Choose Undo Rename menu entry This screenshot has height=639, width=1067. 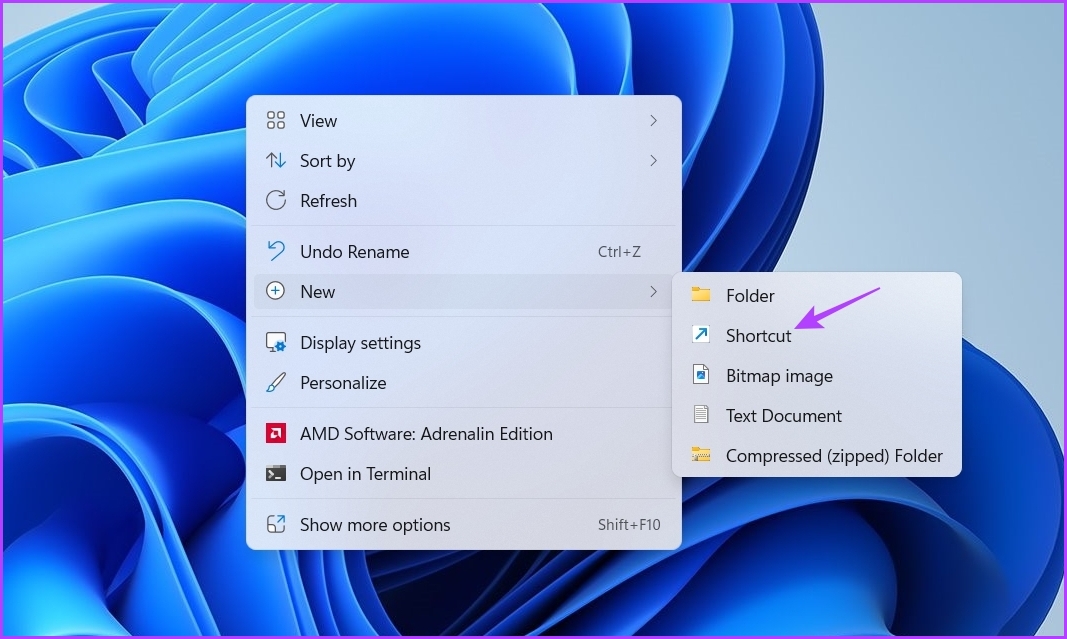point(464,252)
